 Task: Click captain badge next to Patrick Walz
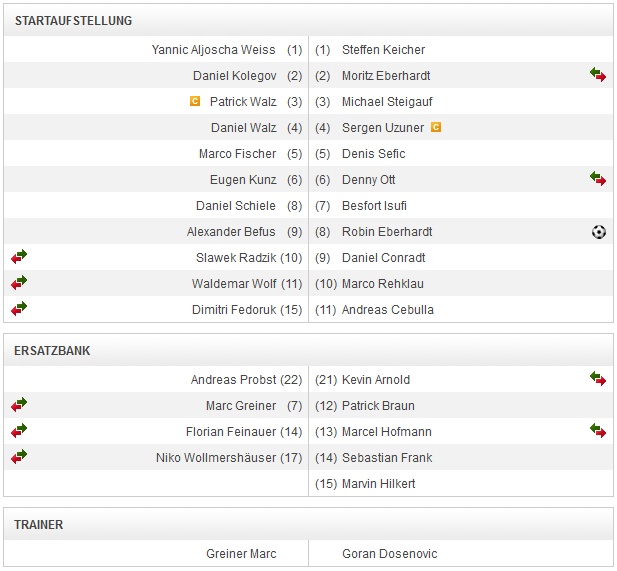click(195, 101)
